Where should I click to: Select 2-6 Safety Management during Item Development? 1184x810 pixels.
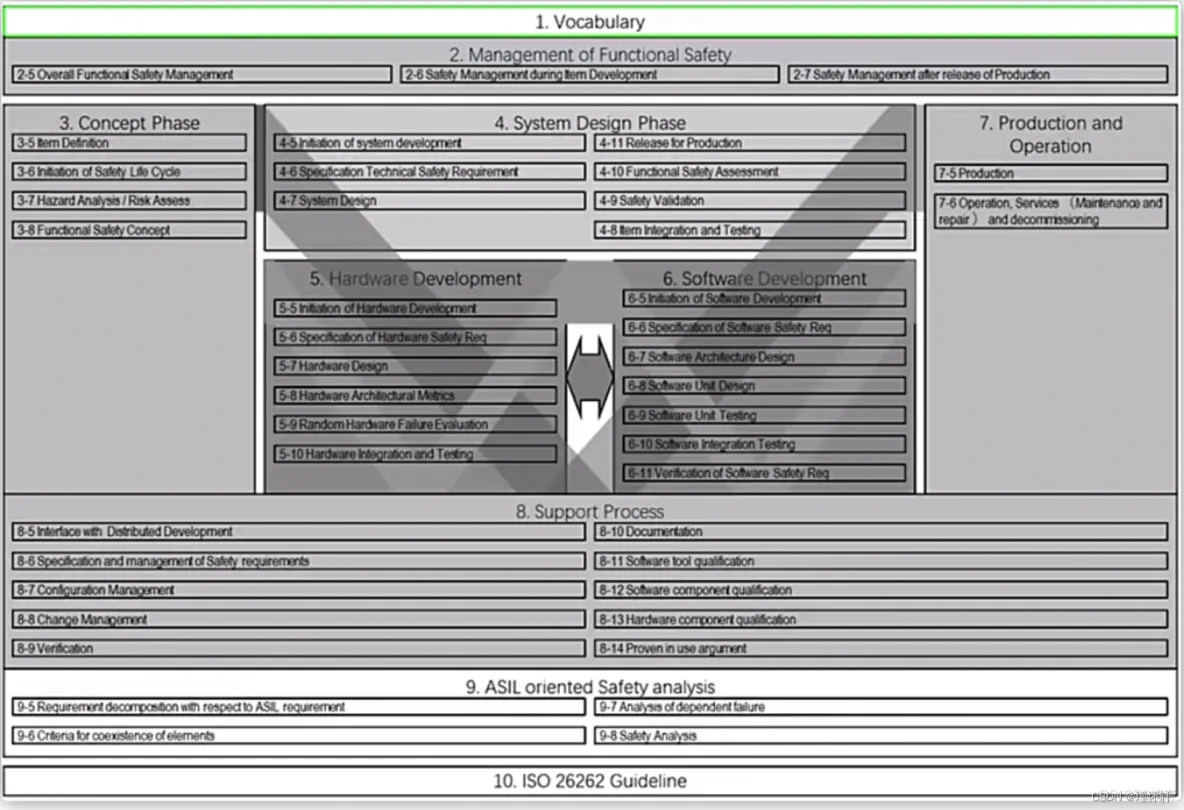coord(590,75)
